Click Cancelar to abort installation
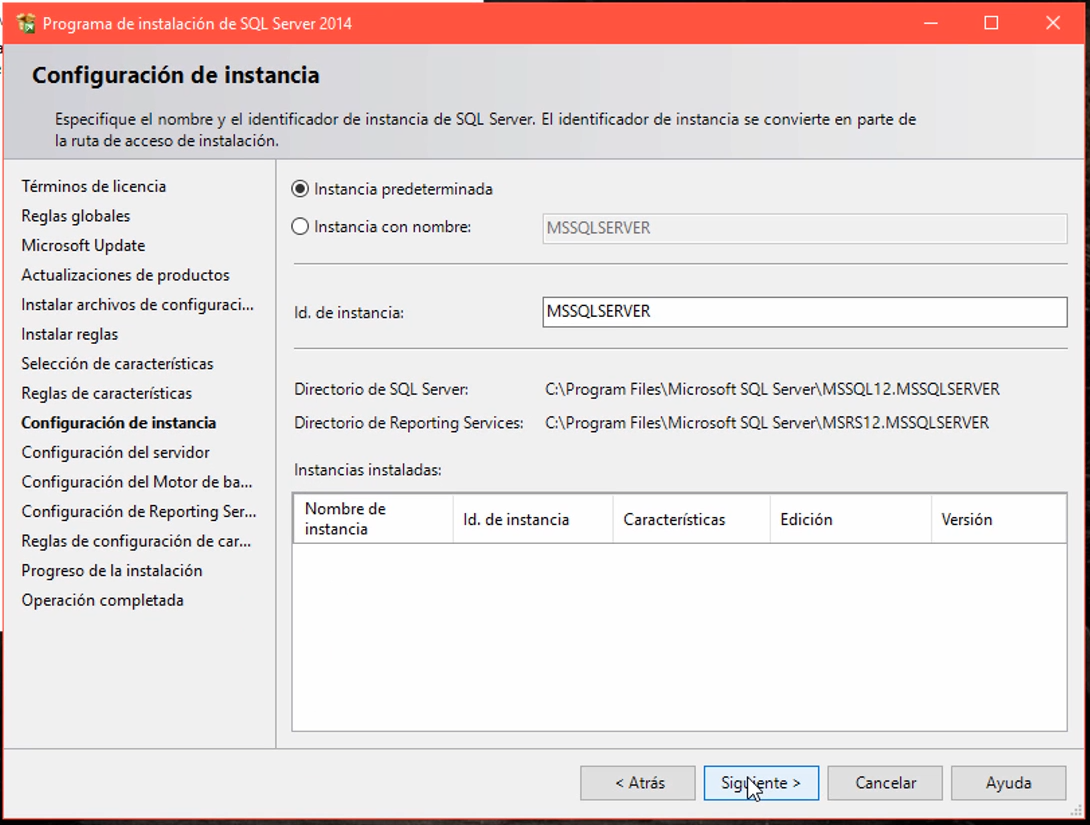 point(884,783)
